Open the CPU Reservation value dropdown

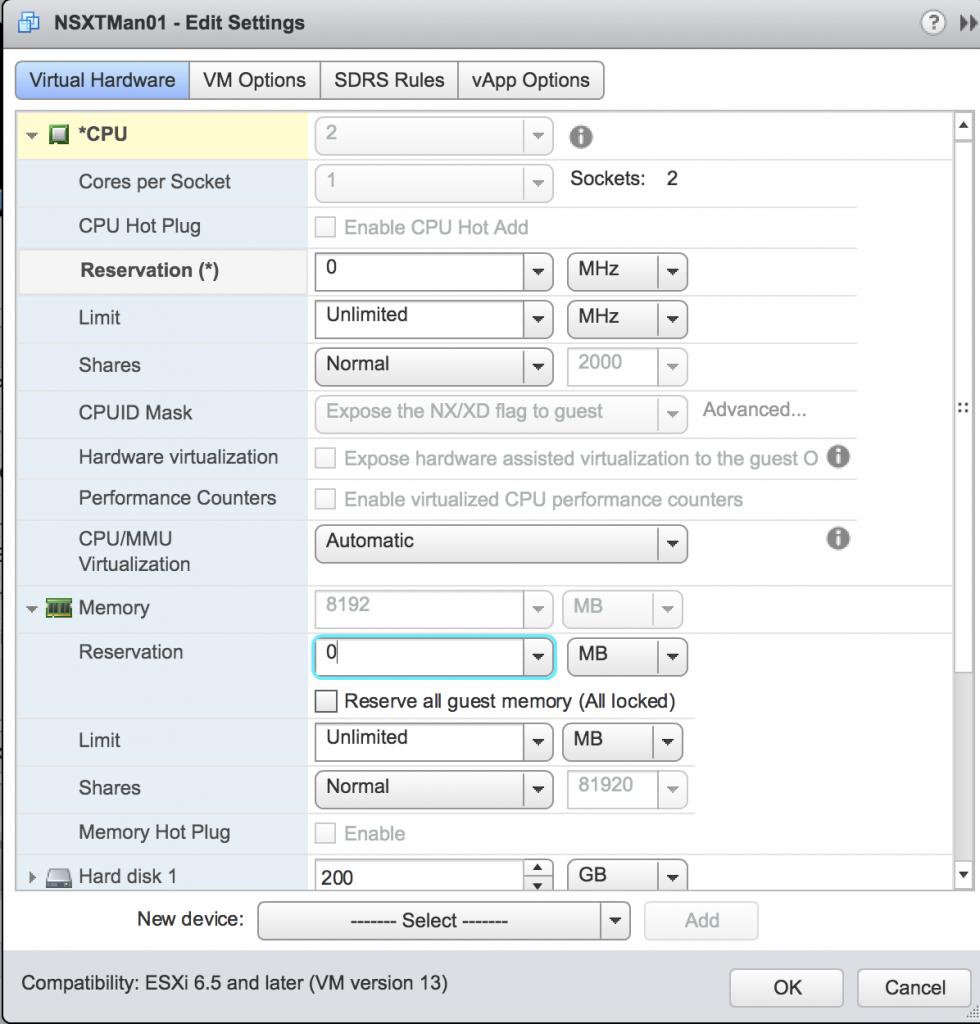(x=538, y=272)
